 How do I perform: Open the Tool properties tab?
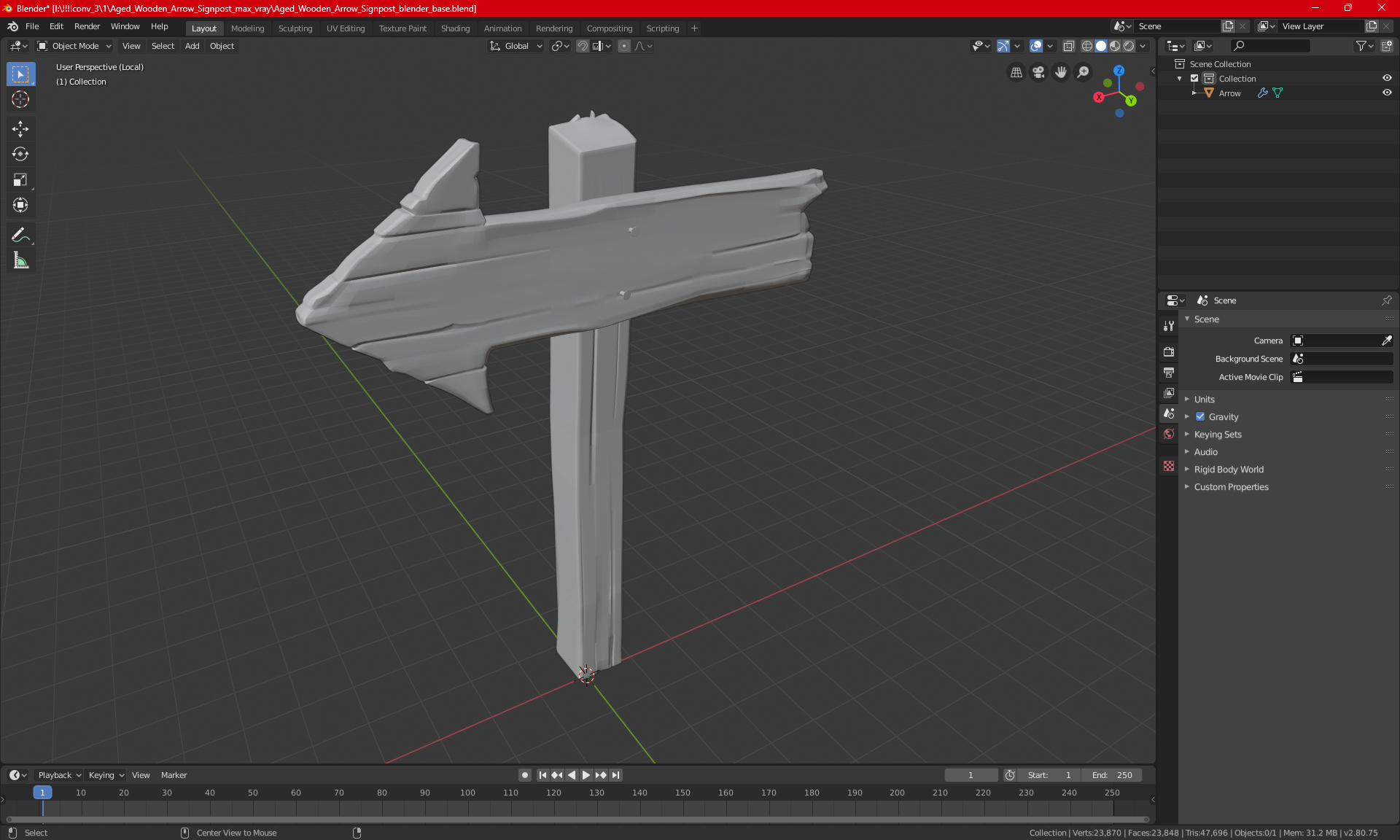pyautogui.click(x=1169, y=326)
